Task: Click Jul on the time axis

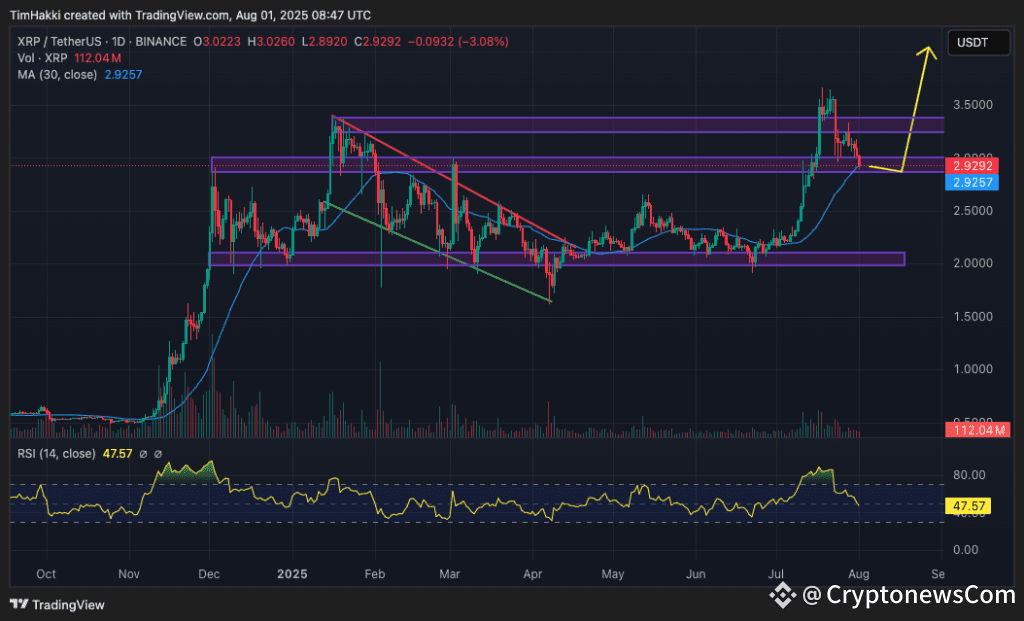Action: pyautogui.click(x=776, y=574)
